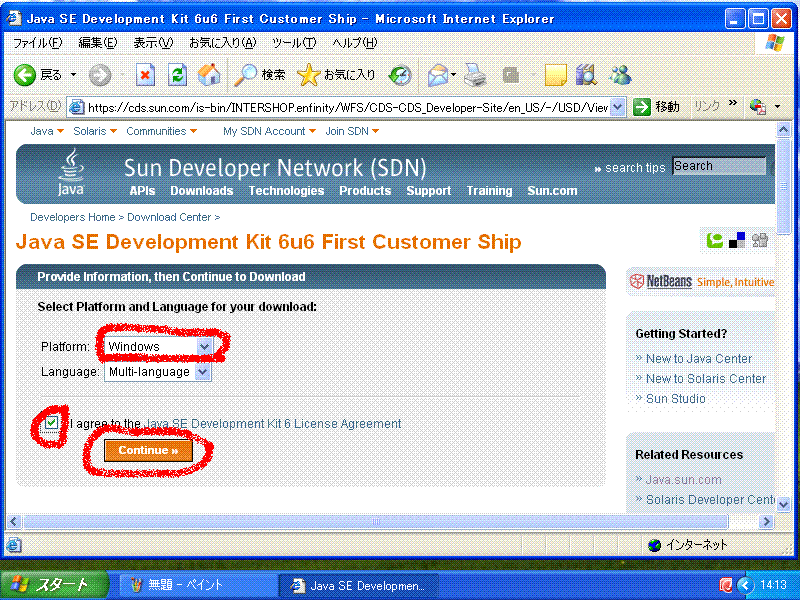Open the ツール(T) menu

pyautogui.click(x=294, y=43)
